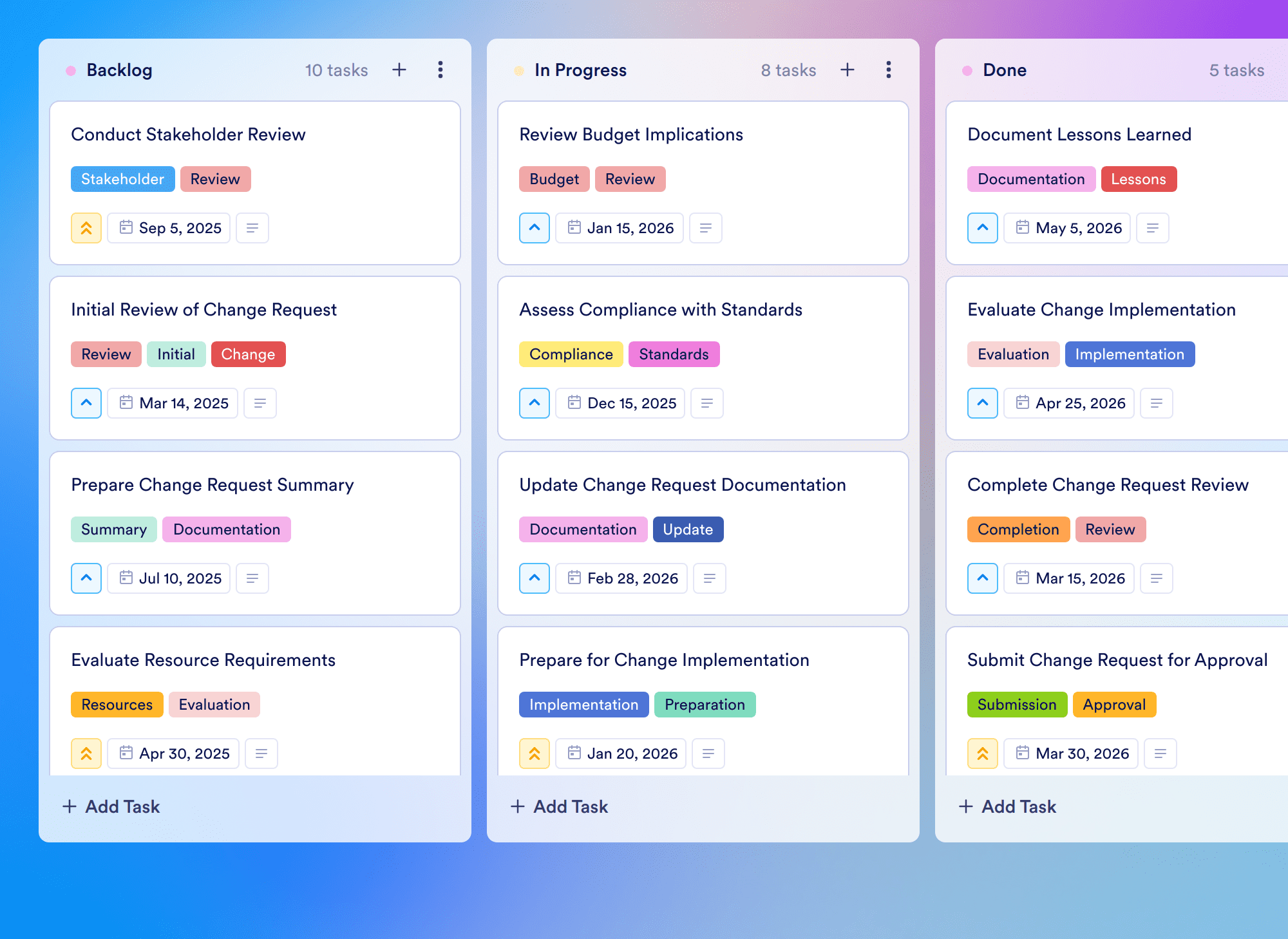Select the Stakeholder tag

[122, 179]
